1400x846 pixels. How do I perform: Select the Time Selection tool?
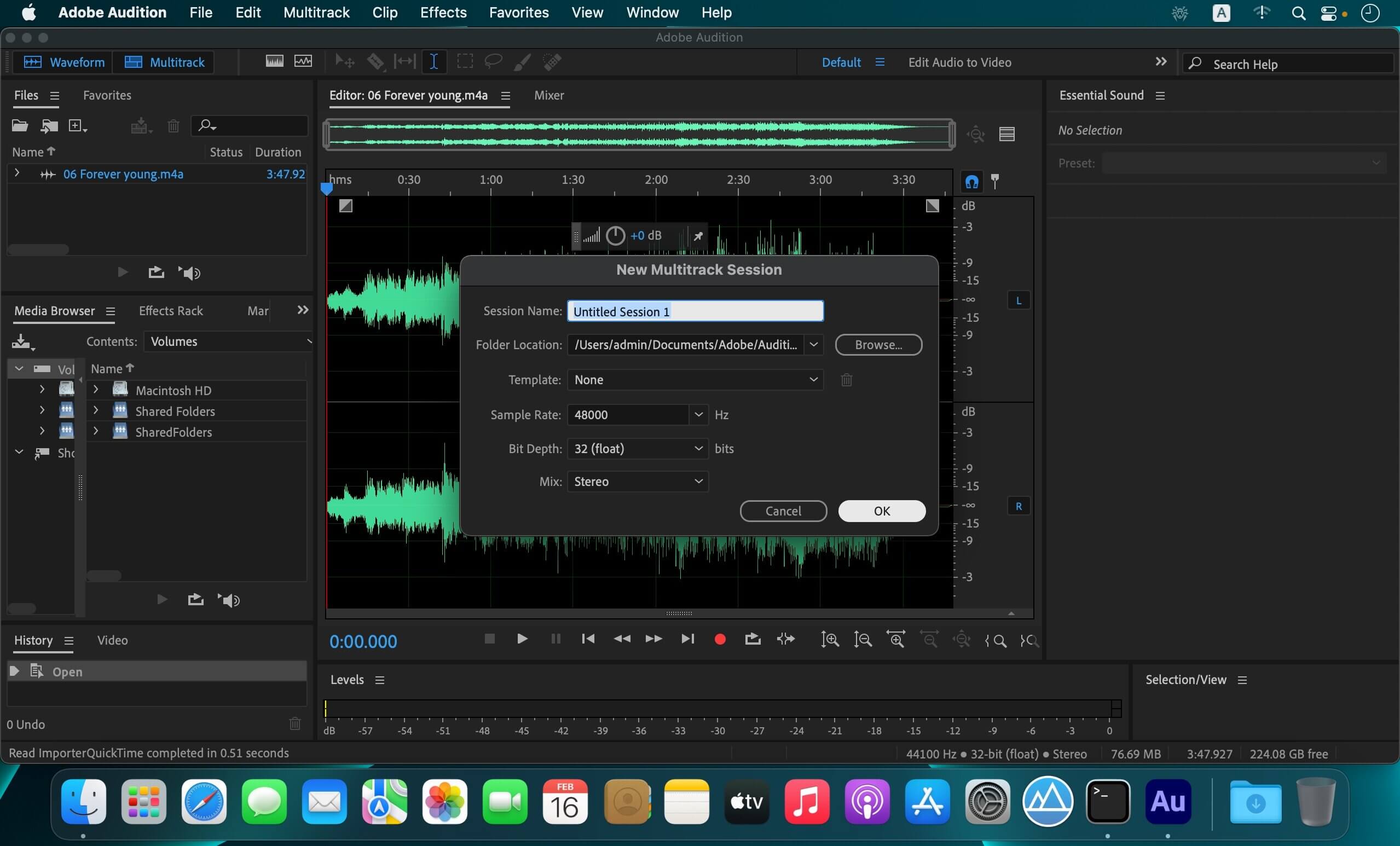(x=433, y=61)
